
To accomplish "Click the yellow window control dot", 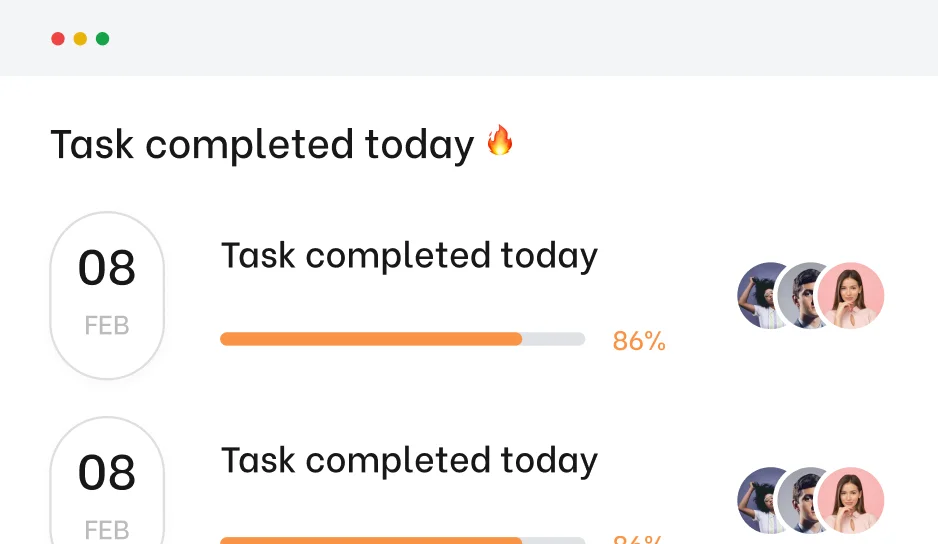I will (x=80, y=39).
